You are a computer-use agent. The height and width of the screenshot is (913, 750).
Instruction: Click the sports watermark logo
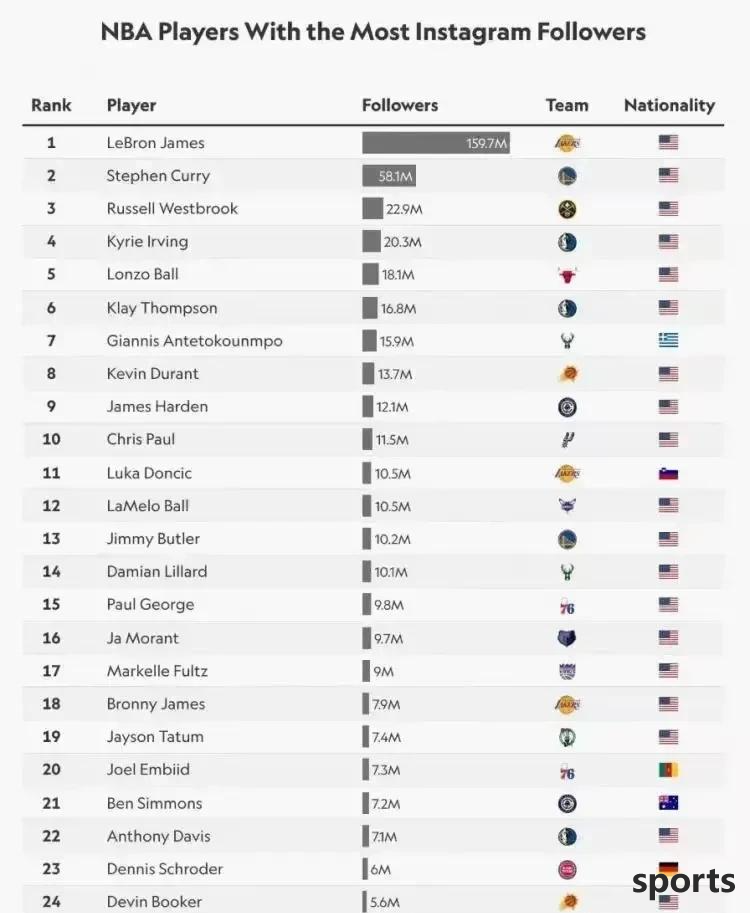point(684,882)
